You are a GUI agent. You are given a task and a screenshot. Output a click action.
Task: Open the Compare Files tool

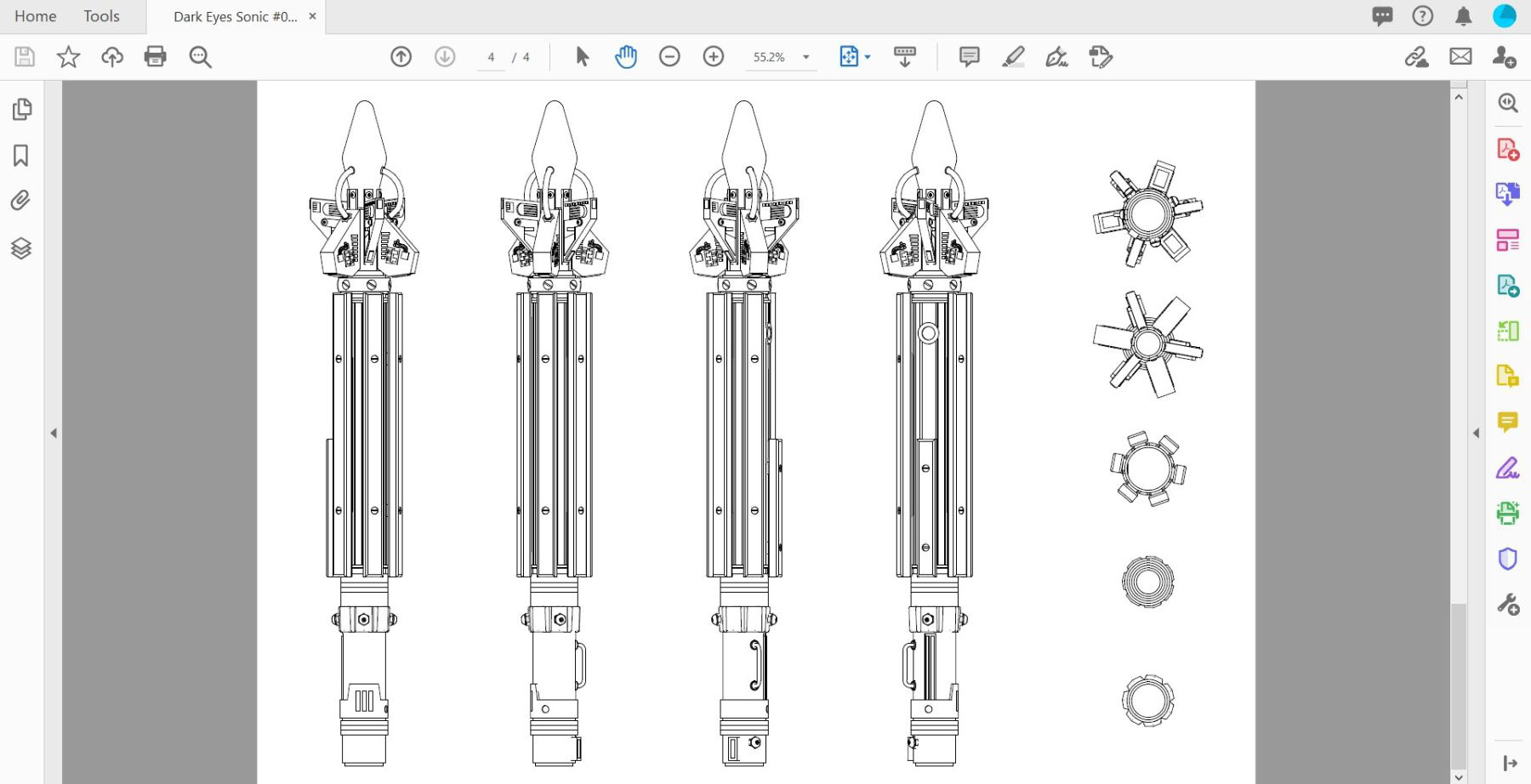[x=1508, y=330]
